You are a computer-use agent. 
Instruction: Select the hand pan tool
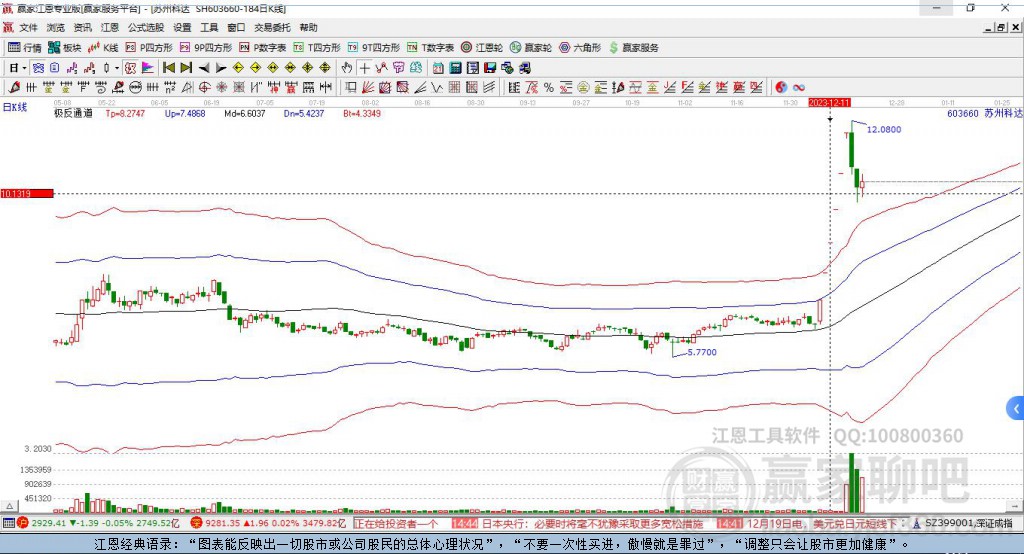[347, 68]
